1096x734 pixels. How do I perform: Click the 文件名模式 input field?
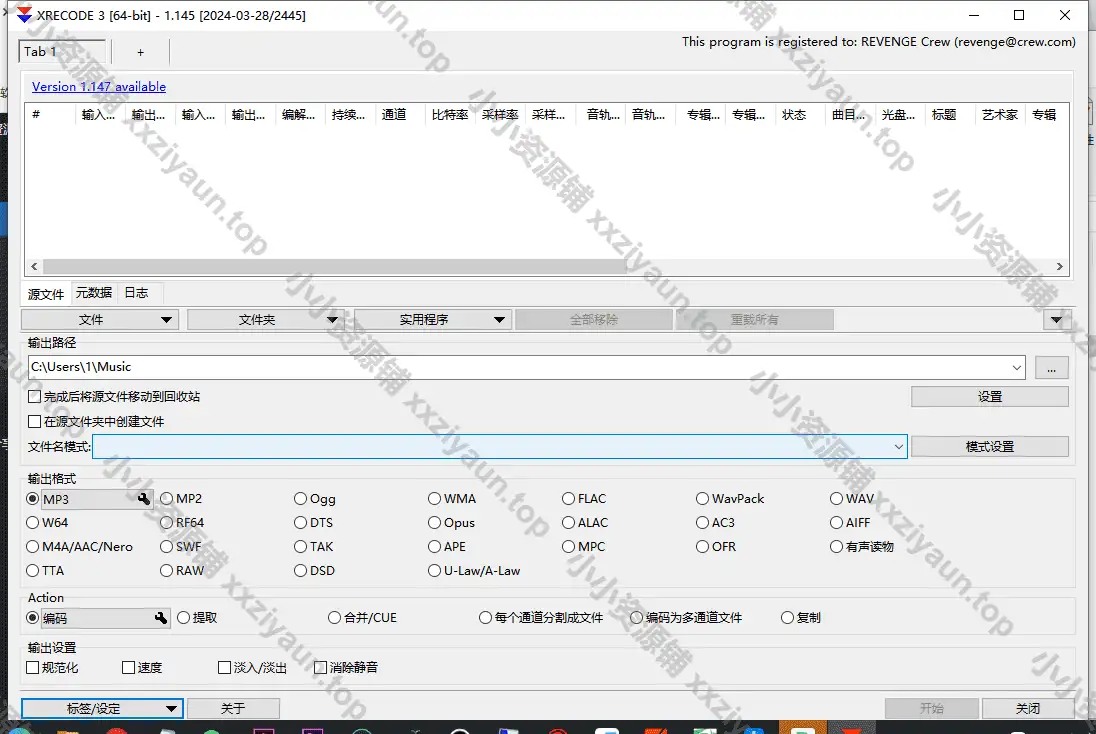tap(490, 447)
